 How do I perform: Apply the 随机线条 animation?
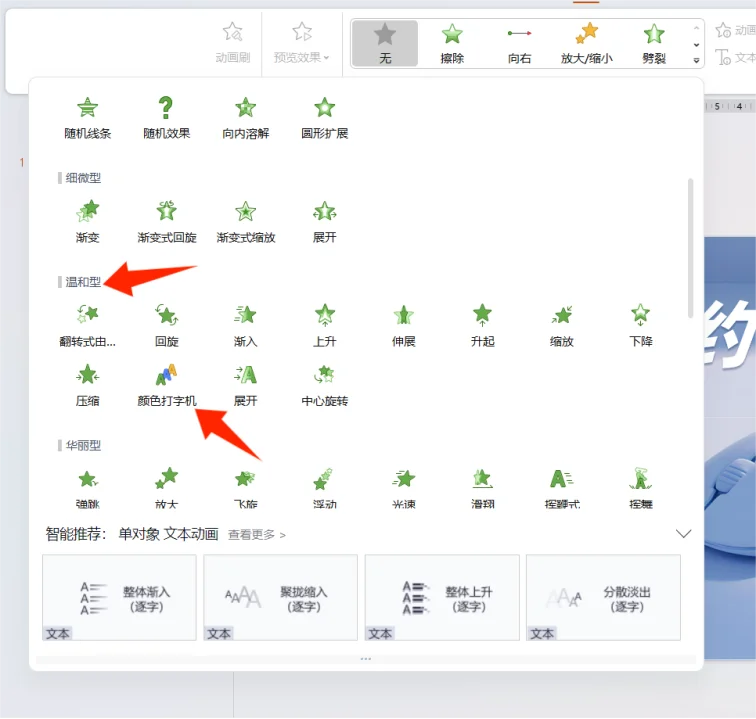tap(87, 116)
